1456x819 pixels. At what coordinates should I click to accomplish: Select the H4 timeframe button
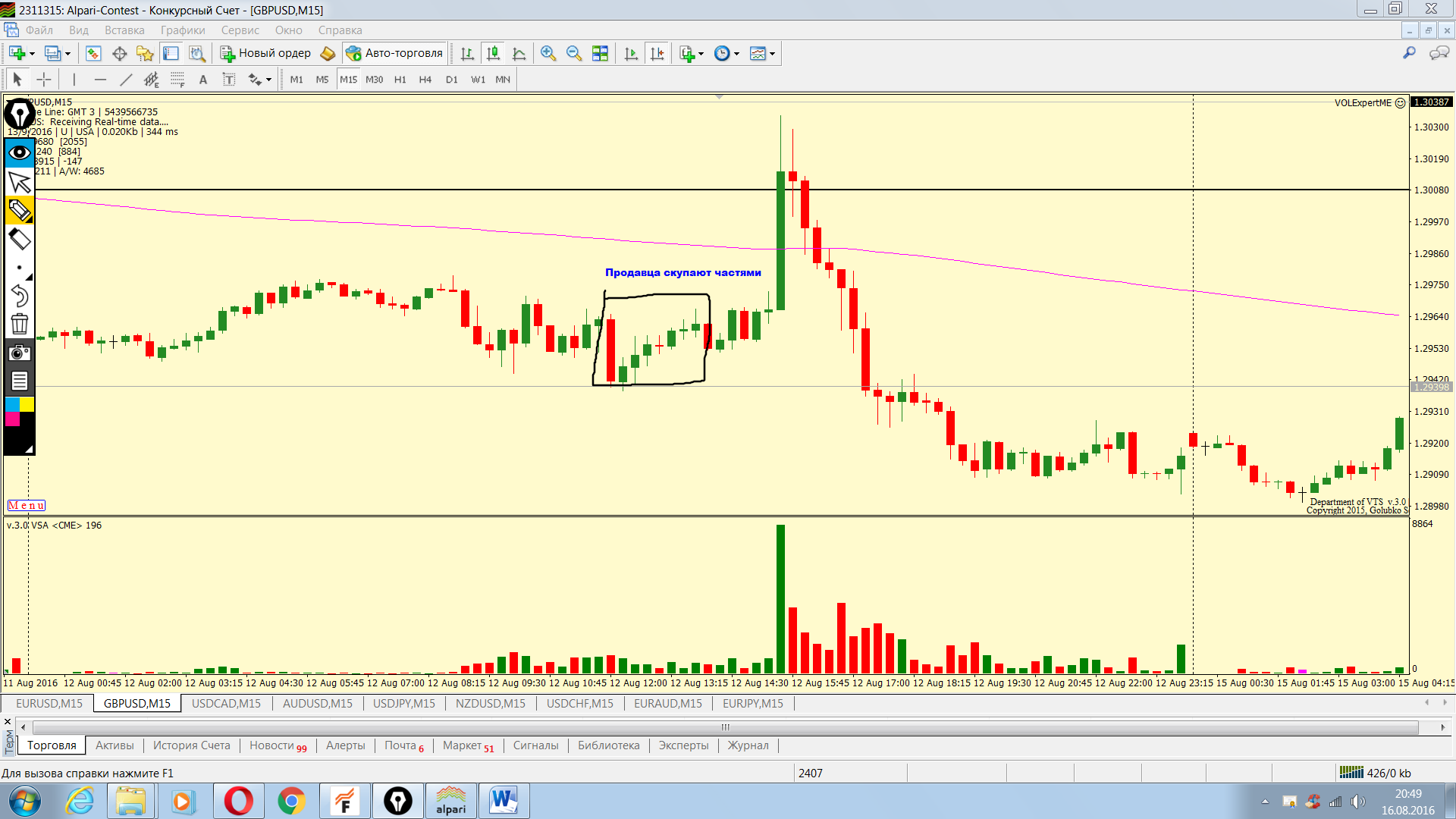pyautogui.click(x=425, y=80)
